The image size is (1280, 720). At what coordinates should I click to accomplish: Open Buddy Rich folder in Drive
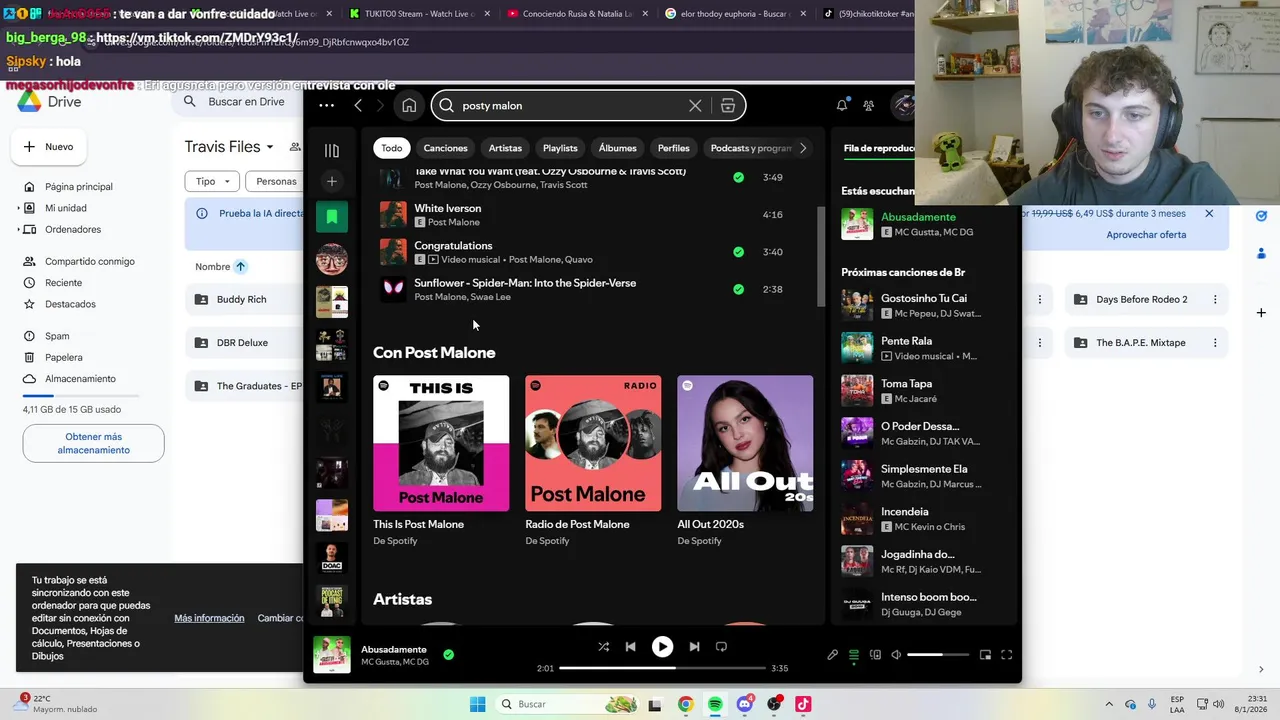245,299
